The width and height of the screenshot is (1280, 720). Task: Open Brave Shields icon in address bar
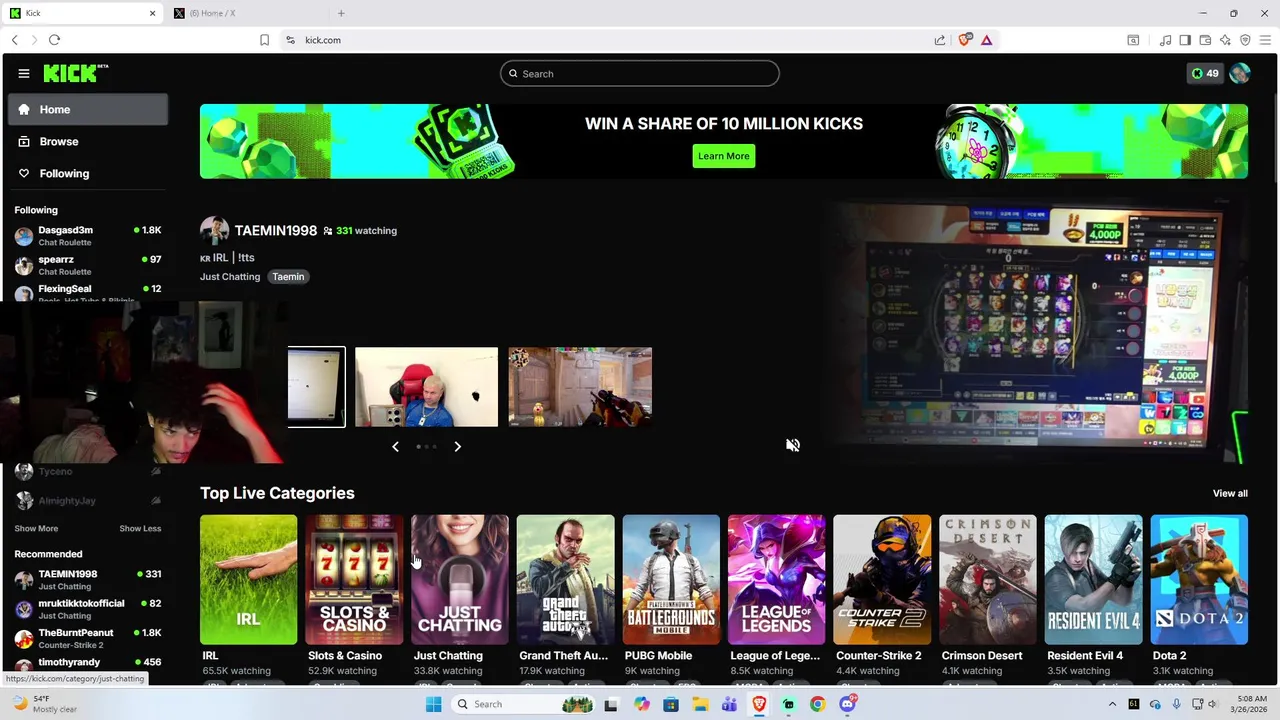click(964, 40)
